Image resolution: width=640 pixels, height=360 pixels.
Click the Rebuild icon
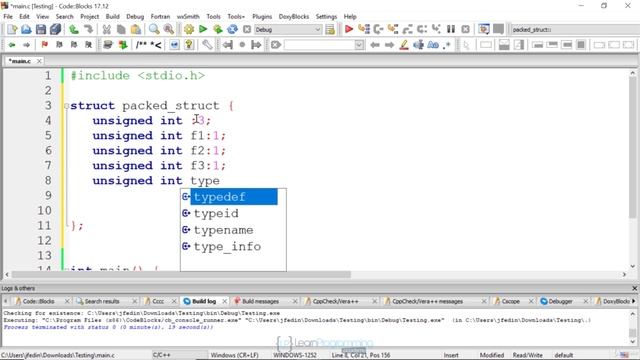[x=232, y=29]
